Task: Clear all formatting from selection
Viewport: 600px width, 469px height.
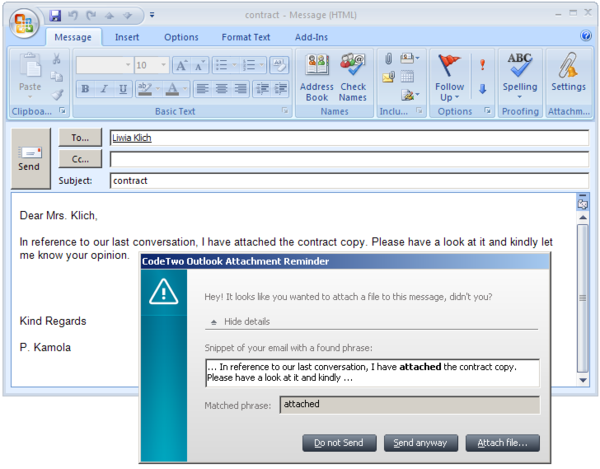Action: (x=279, y=65)
